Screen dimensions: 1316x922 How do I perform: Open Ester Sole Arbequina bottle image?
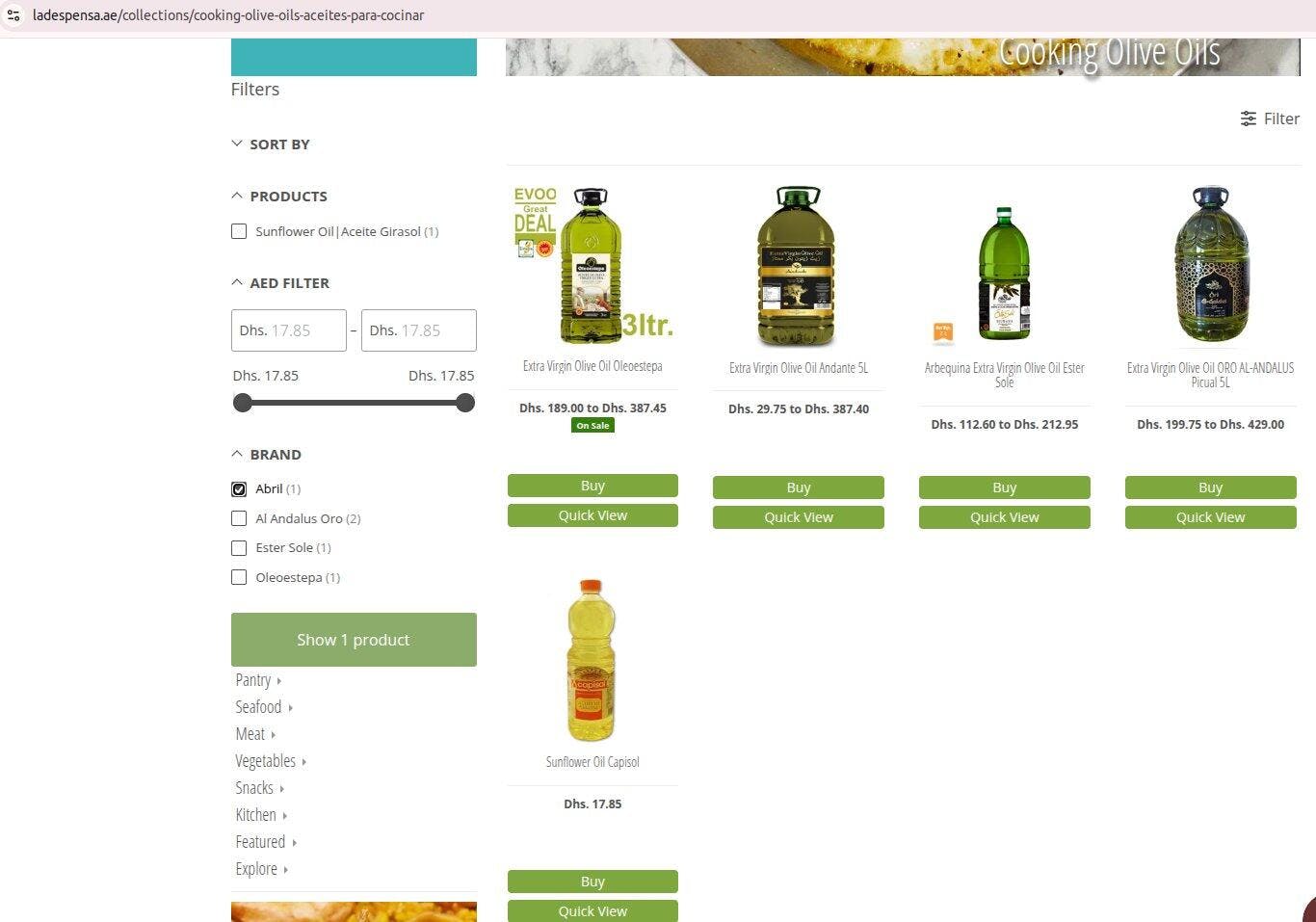pyautogui.click(x=1004, y=274)
